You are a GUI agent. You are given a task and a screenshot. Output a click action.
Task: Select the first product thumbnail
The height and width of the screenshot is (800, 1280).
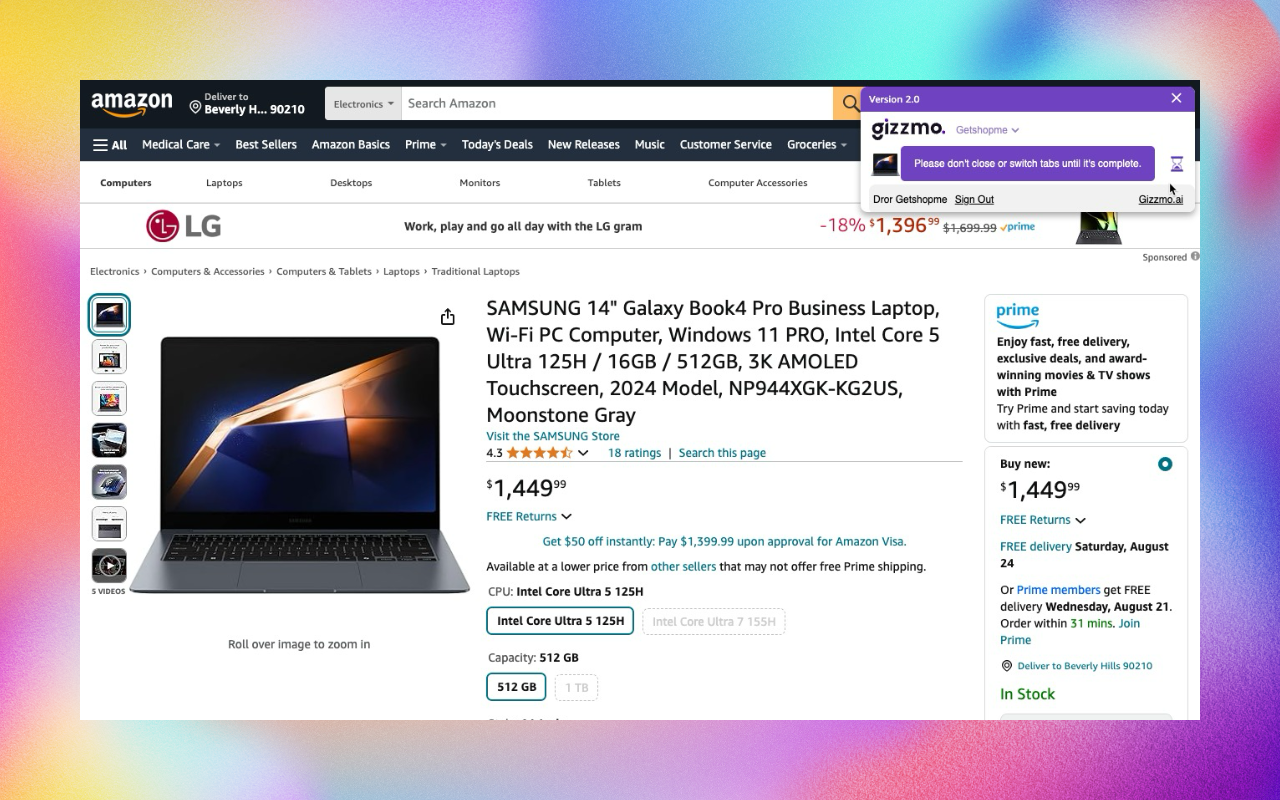pyautogui.click(x=109, y=315)
